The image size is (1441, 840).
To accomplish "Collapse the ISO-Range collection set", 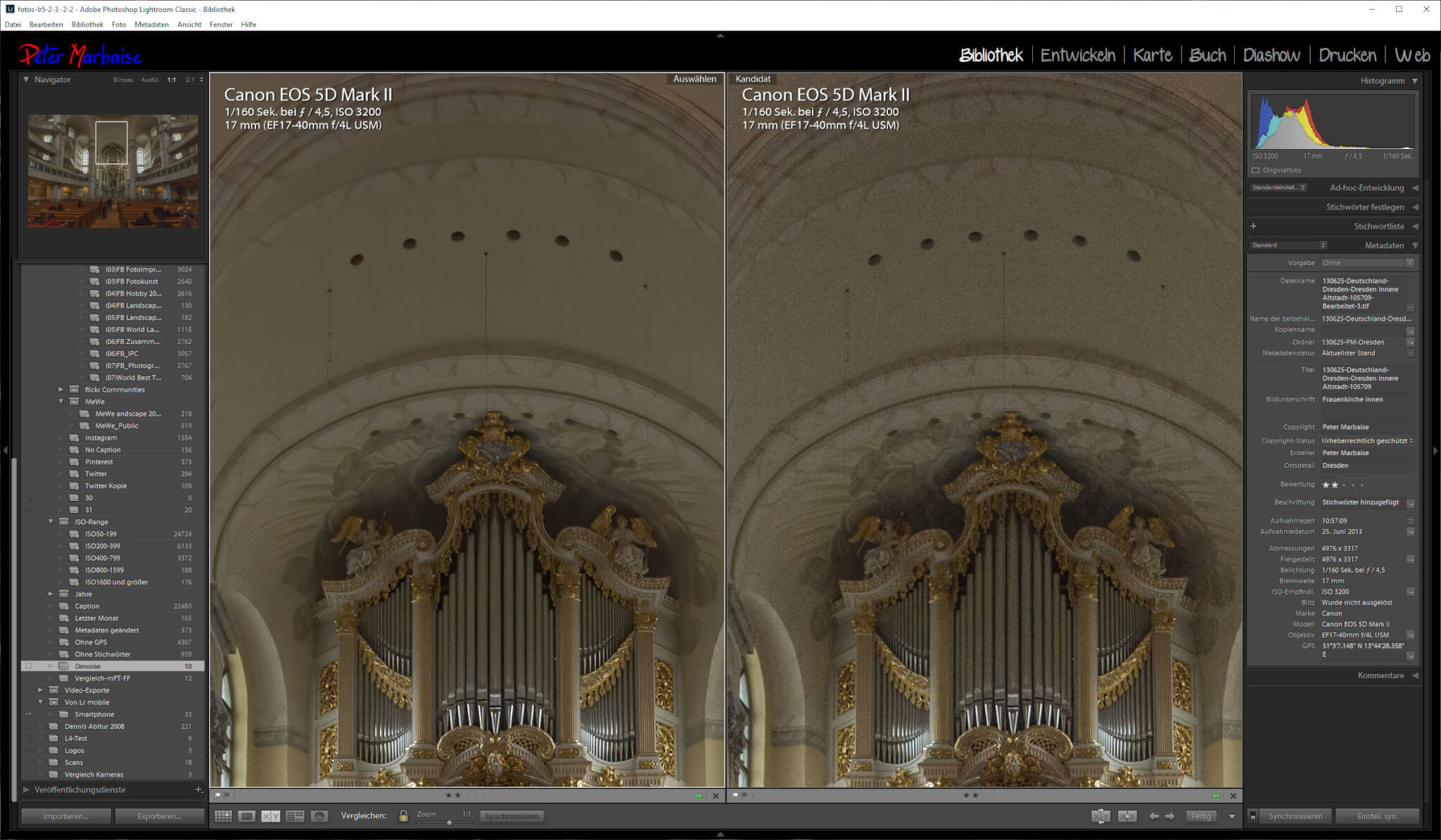I will (51, 522).
